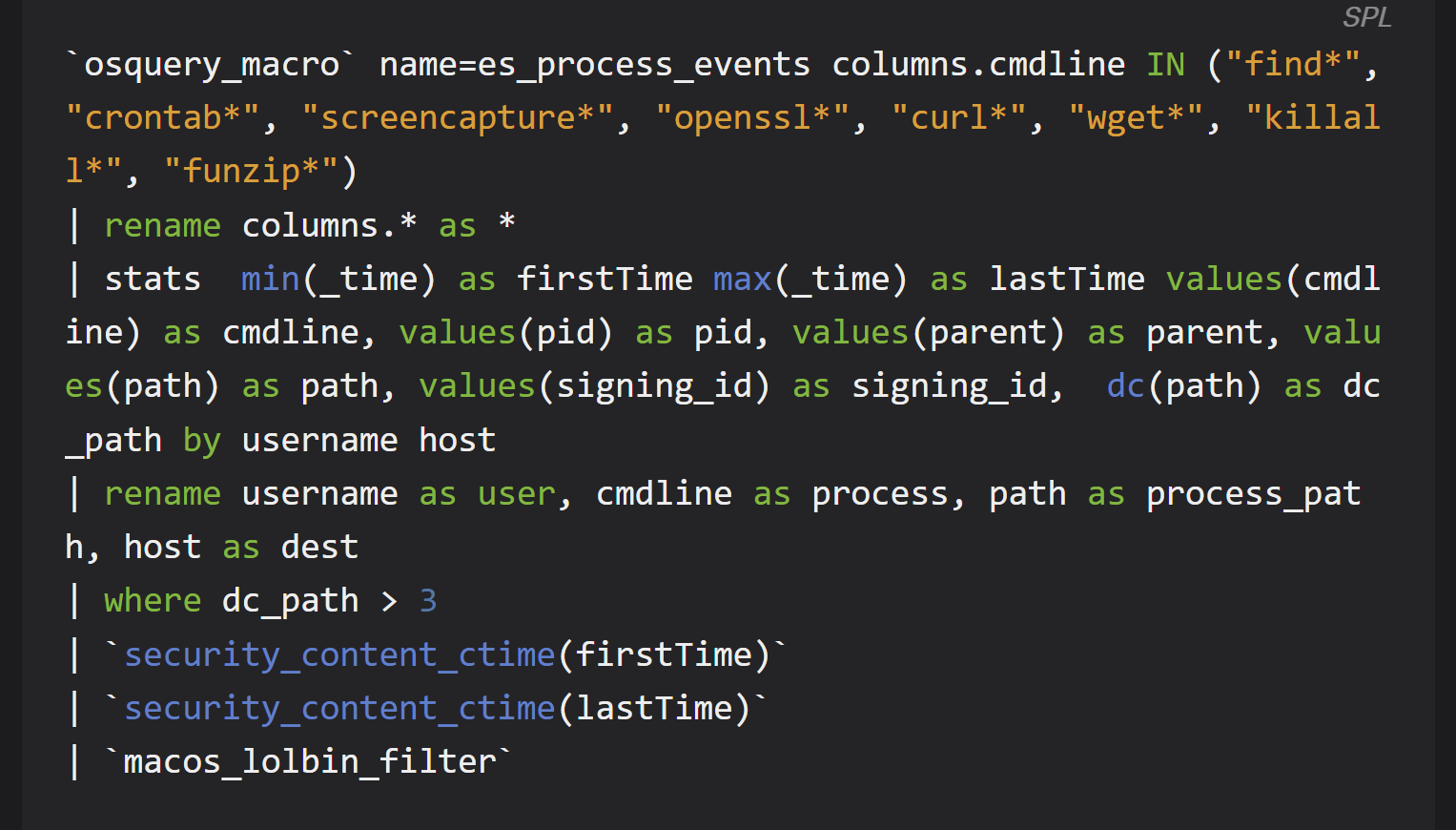Click the rename keyword before columns.*
Image resolution: width=1456 pixels, height=830 pixels.
point(162,226)
